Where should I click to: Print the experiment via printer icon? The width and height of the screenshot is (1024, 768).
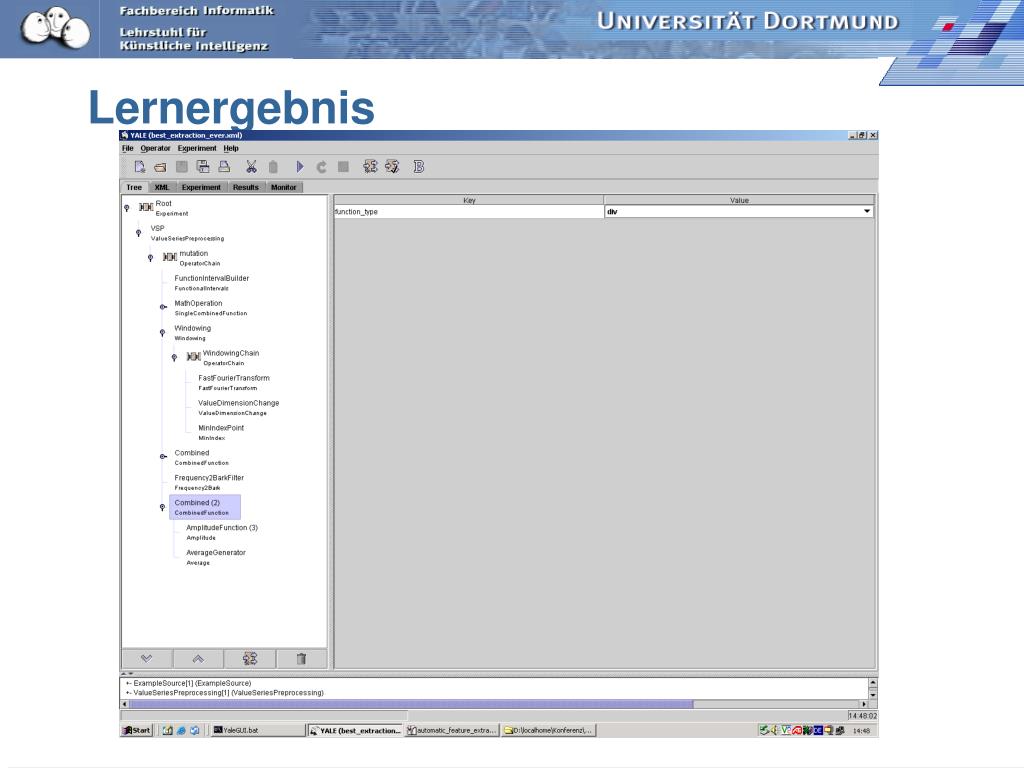[x=224, y=167]
